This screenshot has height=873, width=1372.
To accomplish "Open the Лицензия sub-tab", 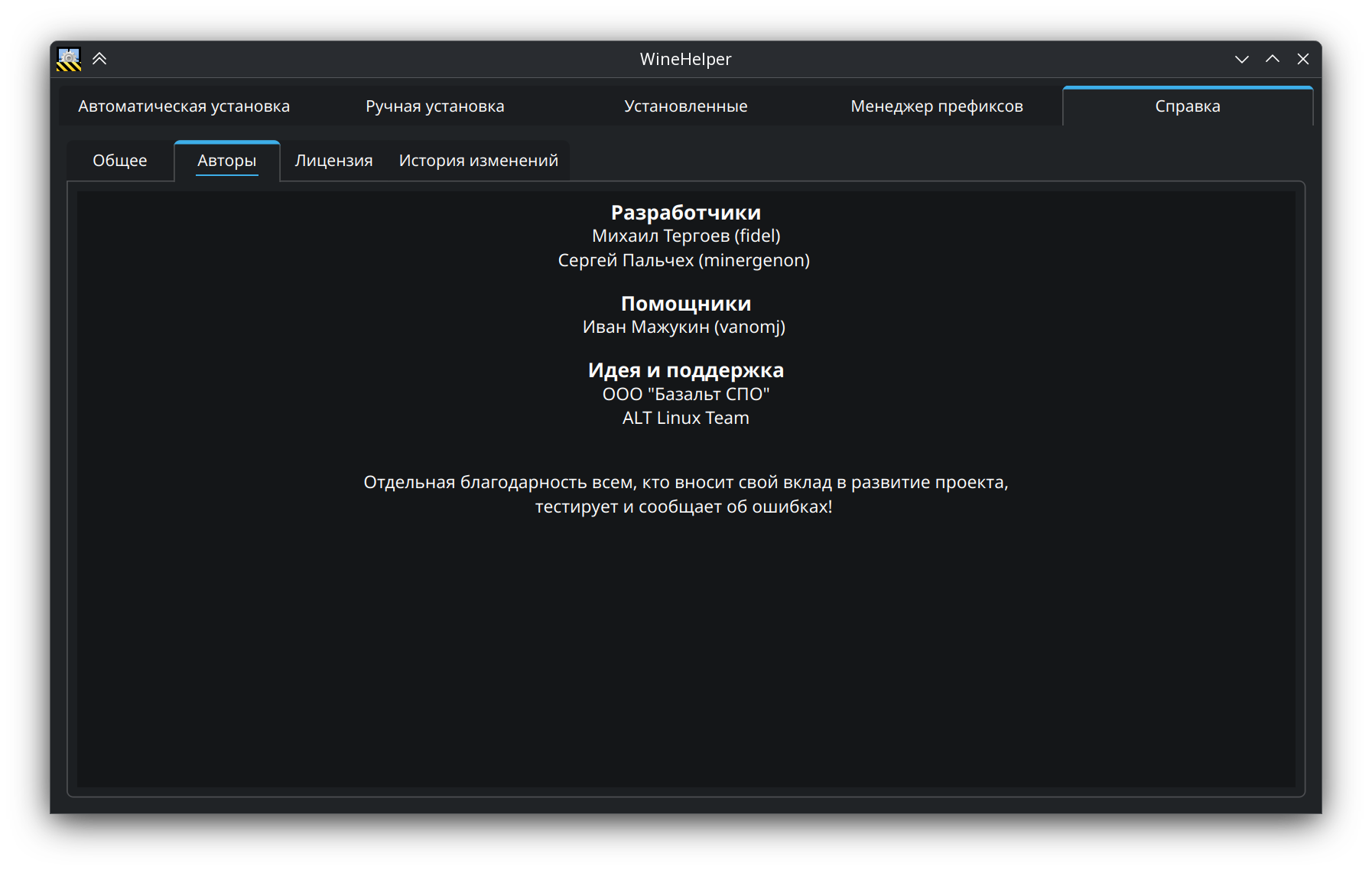I will tap(333, 161).
